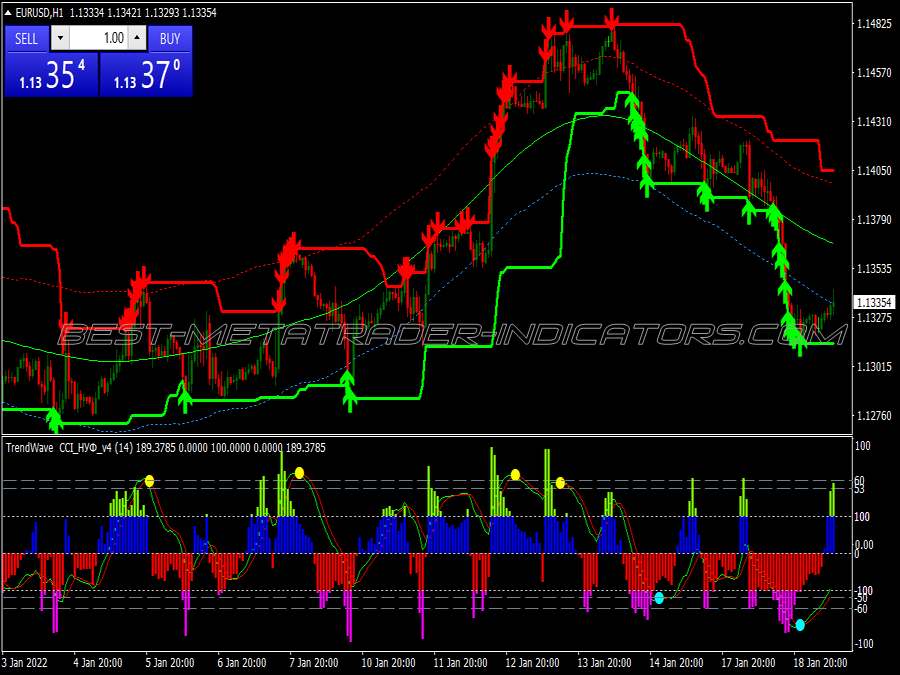The width and height of the screenshot is (900, 675).
Task: Click the 6 Jan 20:00 time label
Action: point(242,662)
